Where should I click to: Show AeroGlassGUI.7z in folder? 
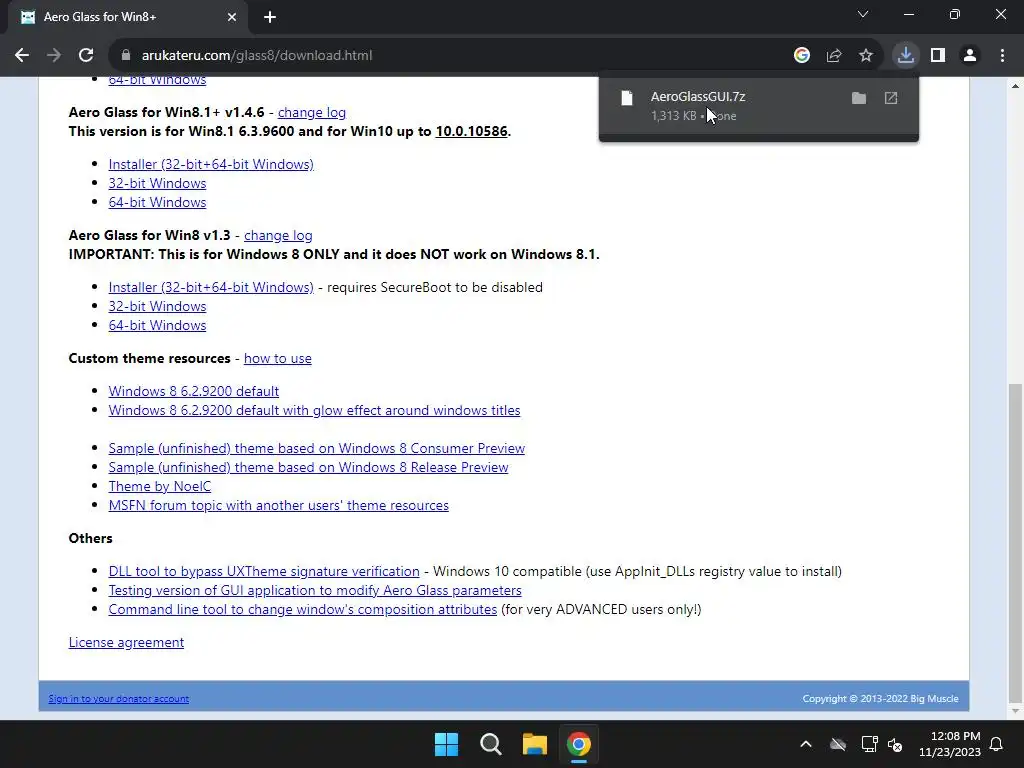pyautogui.click(x=859, y=98)
